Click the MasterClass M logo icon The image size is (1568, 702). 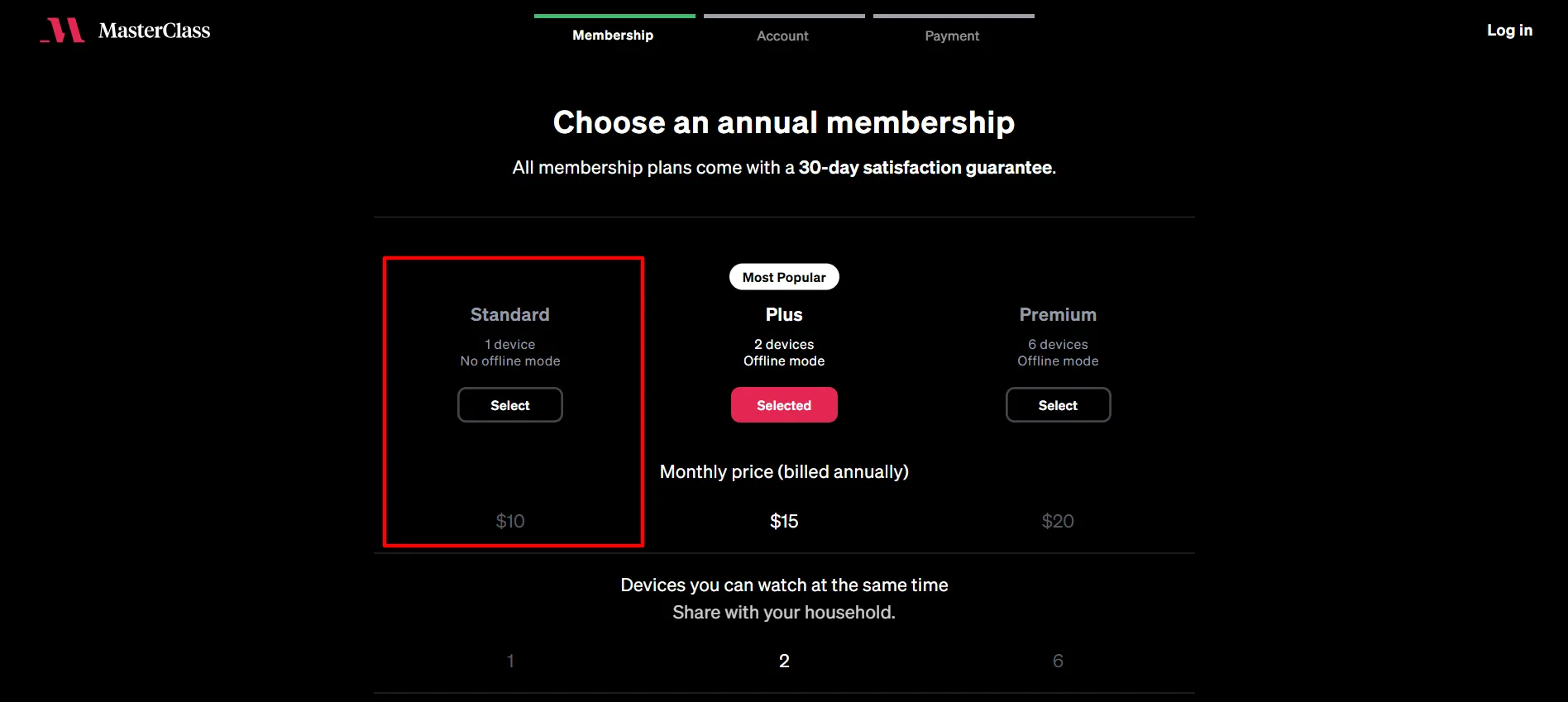[63, 31]
